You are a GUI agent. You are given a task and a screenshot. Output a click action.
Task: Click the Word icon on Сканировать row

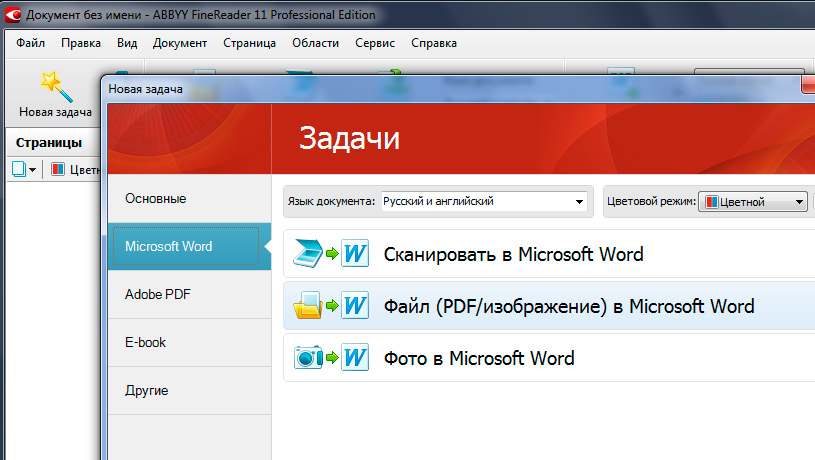point(354,254)
